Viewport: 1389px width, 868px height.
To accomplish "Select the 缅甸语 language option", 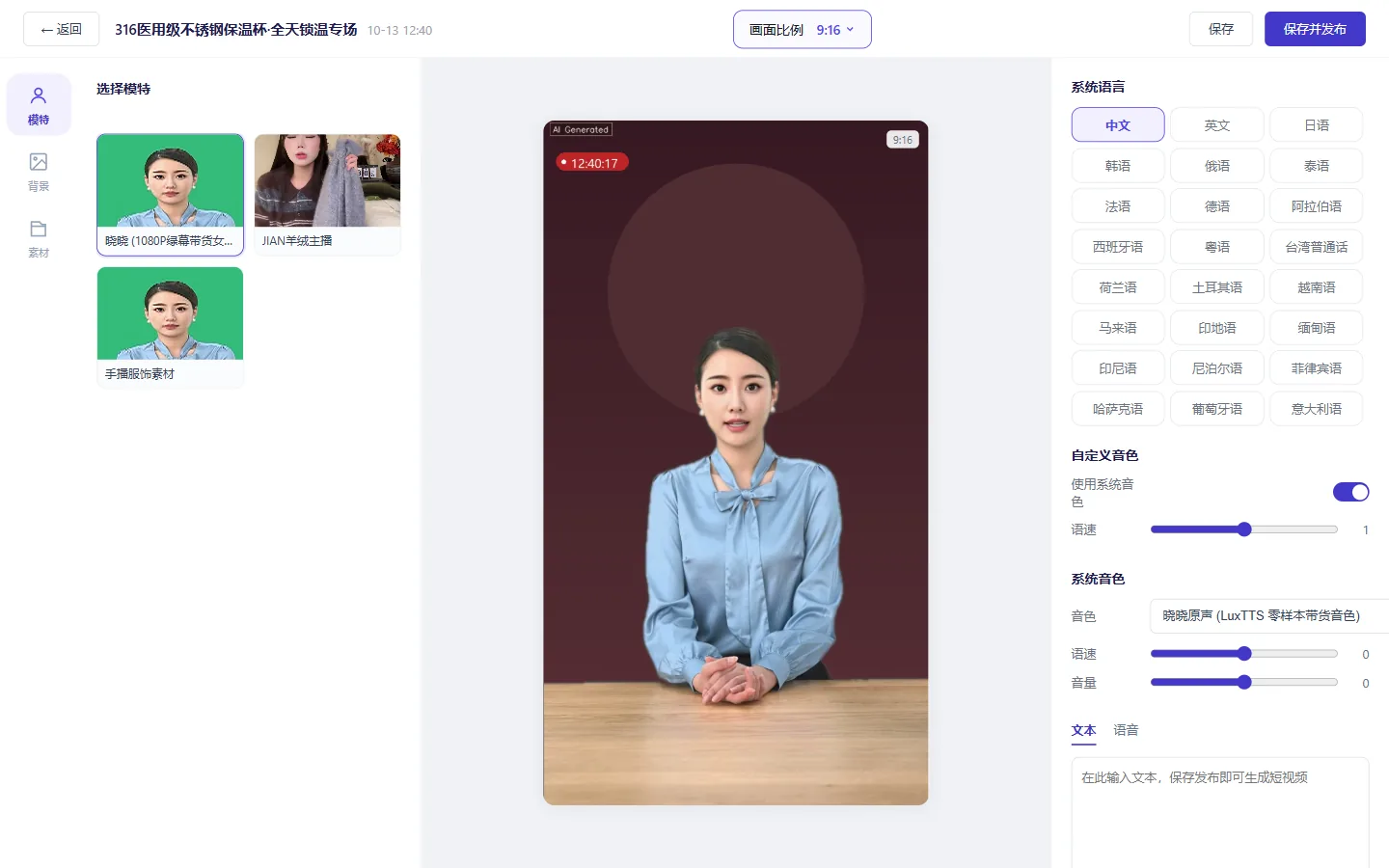I will tap(1317, 328).
